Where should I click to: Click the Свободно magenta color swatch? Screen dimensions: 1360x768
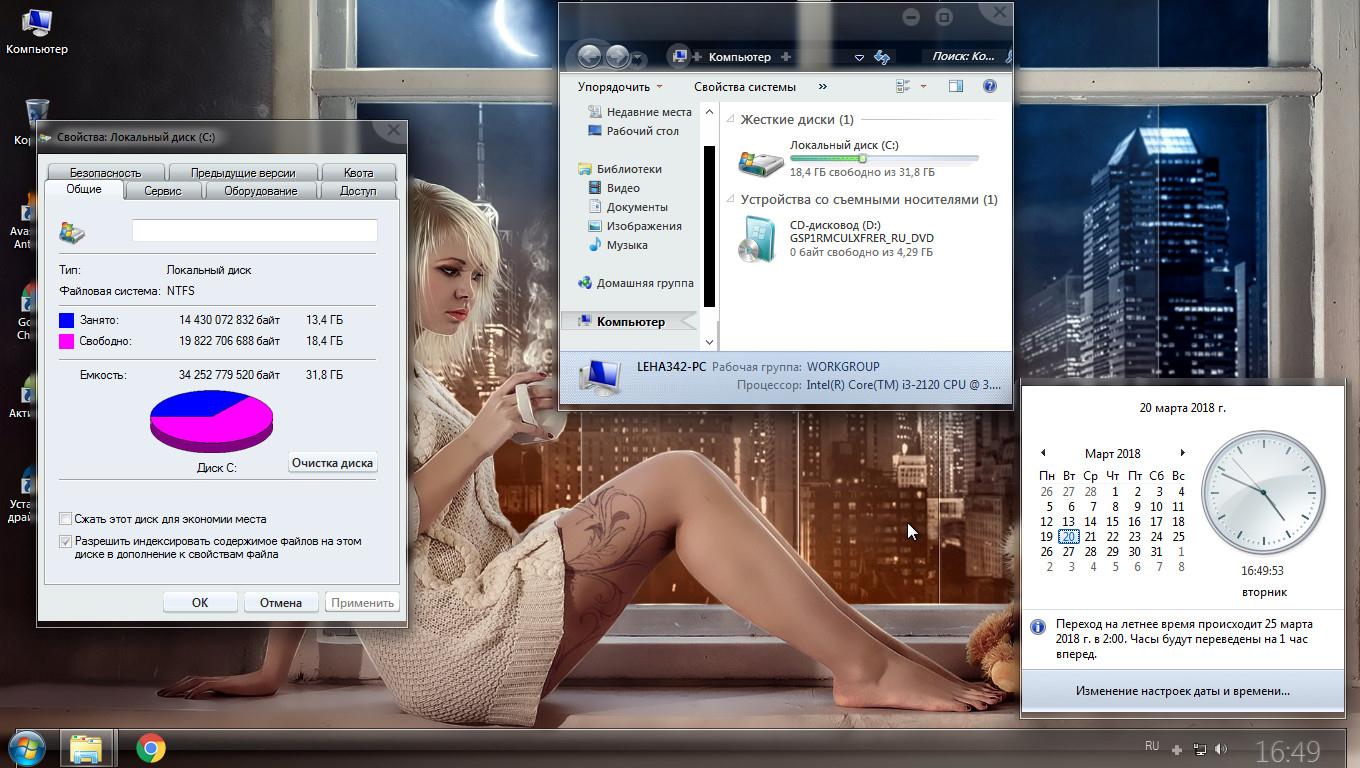67,341
